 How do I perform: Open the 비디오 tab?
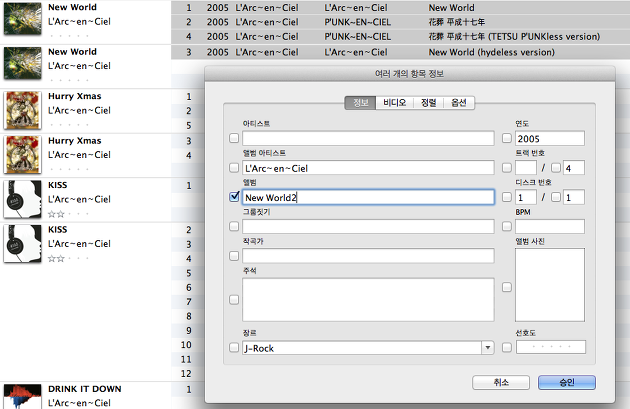tap(395, 103)
